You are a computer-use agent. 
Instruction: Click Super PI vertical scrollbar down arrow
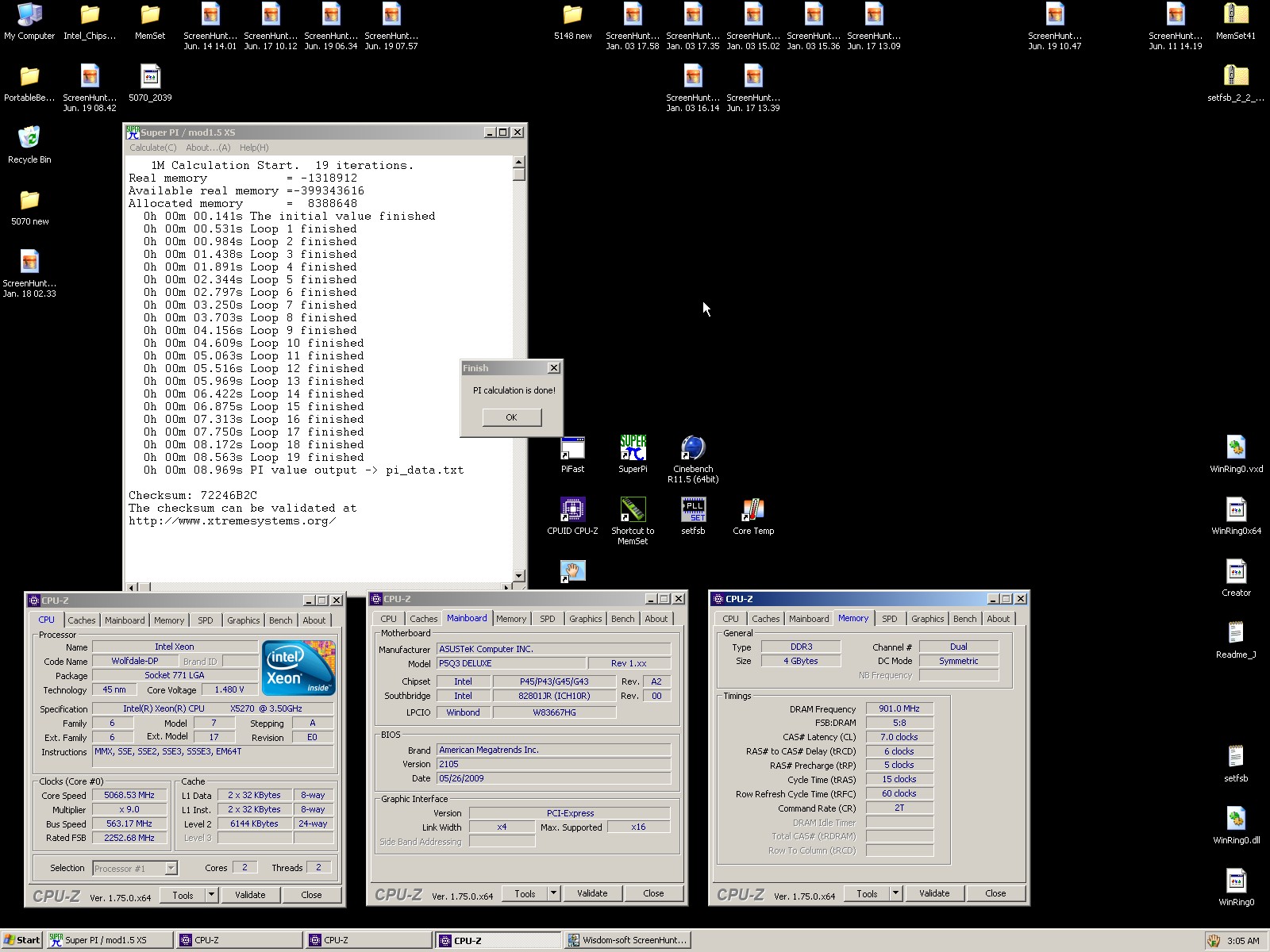[x=519, y=576]
